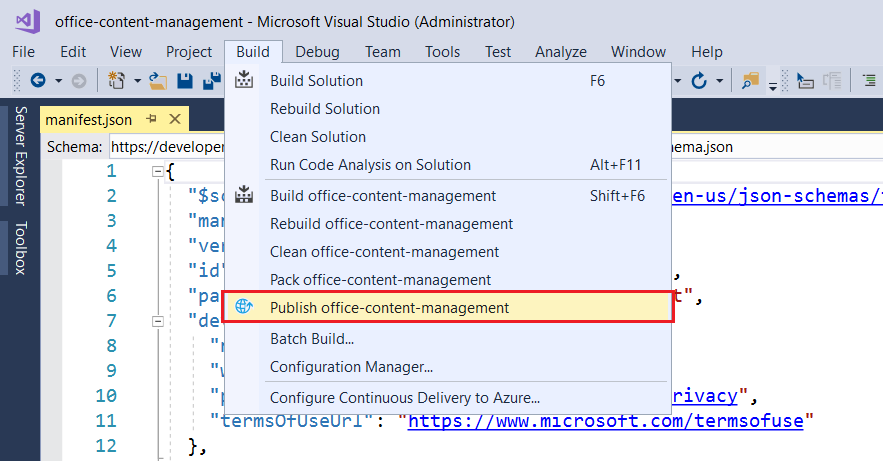The height and width of the screenshot is (461, 883).
Task: Open the toolbar overflow options dropdown
Action: tap(773, 86)
